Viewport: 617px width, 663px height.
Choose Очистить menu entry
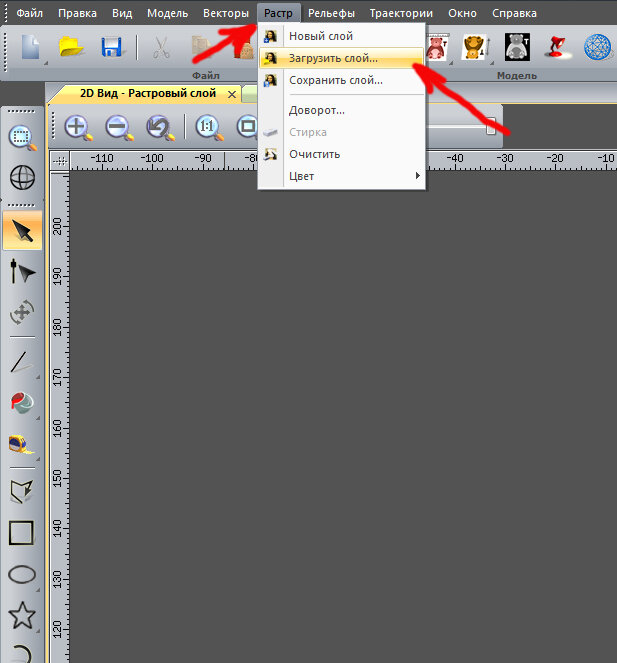(x=342, y=154)
